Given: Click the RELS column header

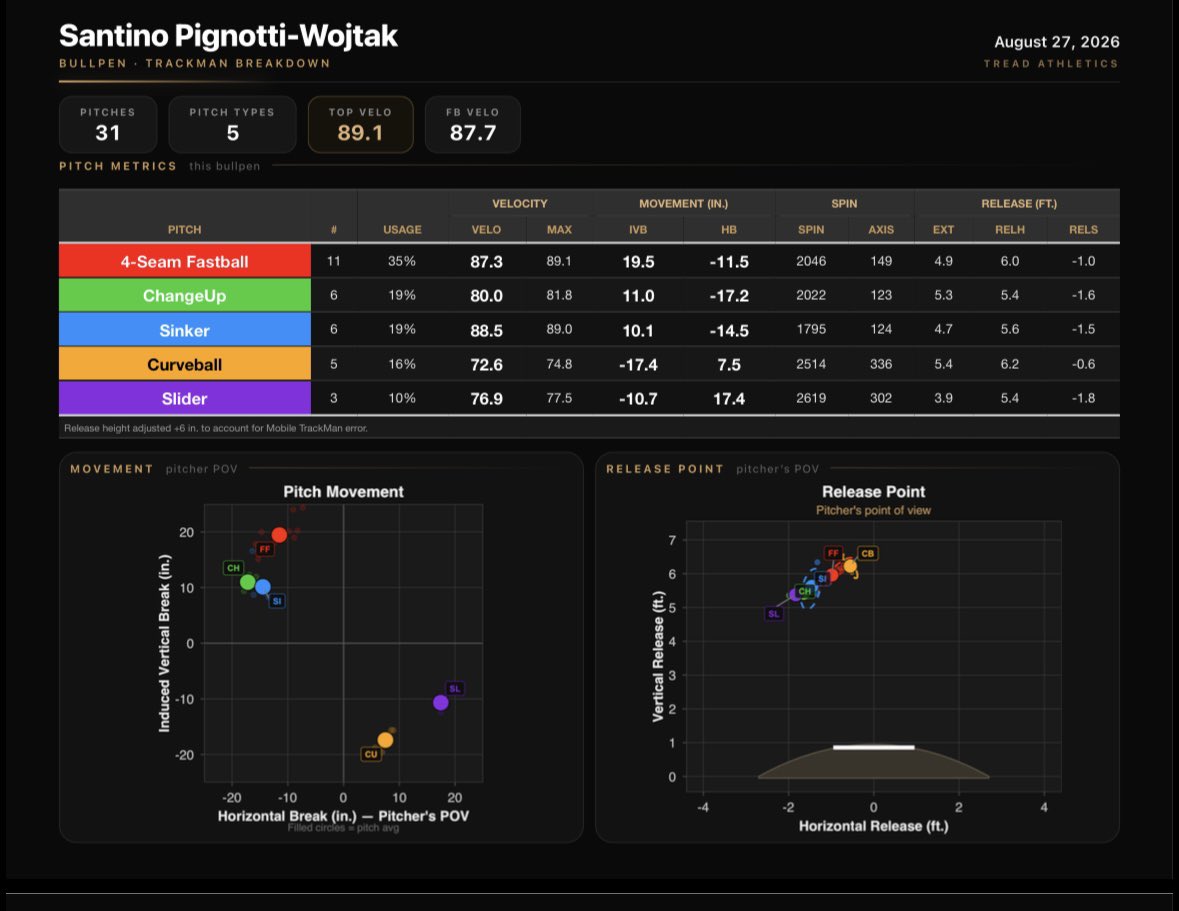Looking at the screenshot, I should point(1084,230).
